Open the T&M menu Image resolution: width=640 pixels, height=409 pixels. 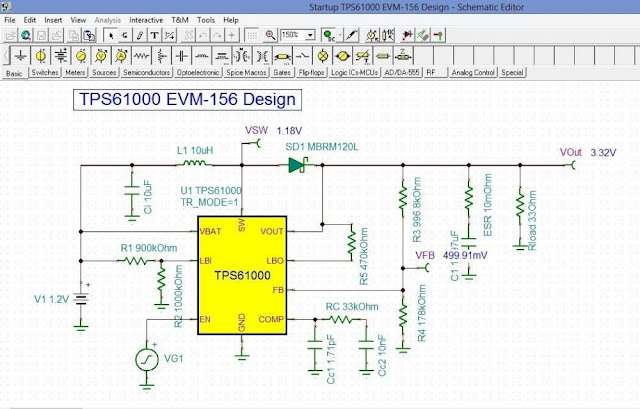pyautogui.click(x=180, y=20)
